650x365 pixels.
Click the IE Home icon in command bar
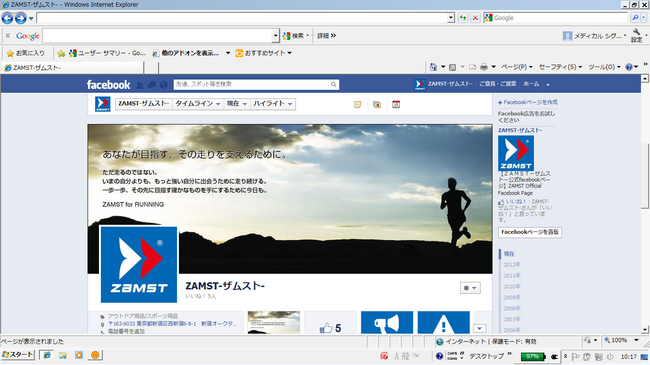point(433,67)
